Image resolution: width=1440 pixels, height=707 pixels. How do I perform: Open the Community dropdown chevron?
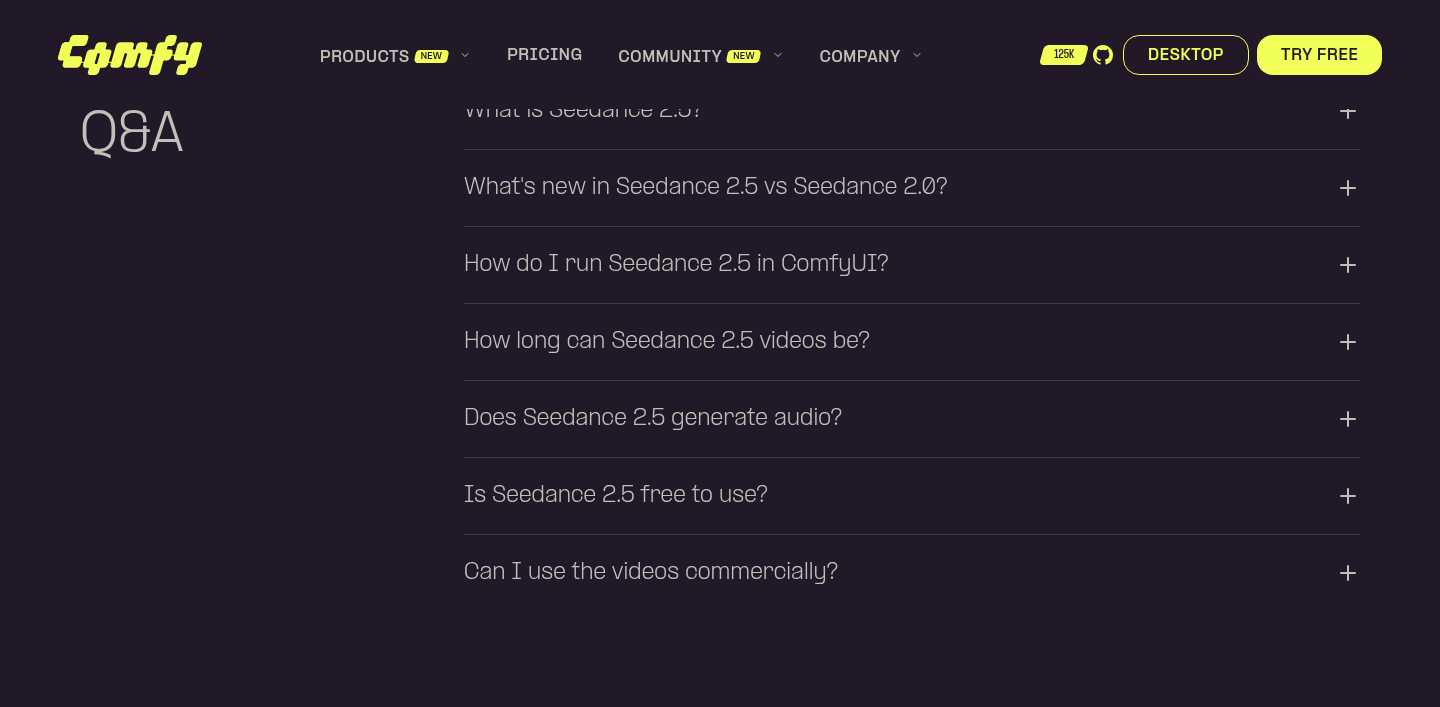pyautogui.click(x=778, y=55)
